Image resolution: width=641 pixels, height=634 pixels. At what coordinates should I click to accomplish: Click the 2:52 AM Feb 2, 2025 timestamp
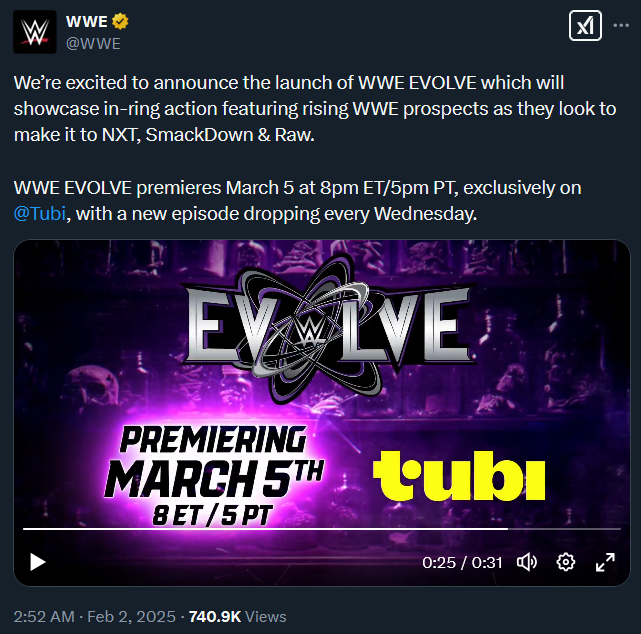click(94, 616)
